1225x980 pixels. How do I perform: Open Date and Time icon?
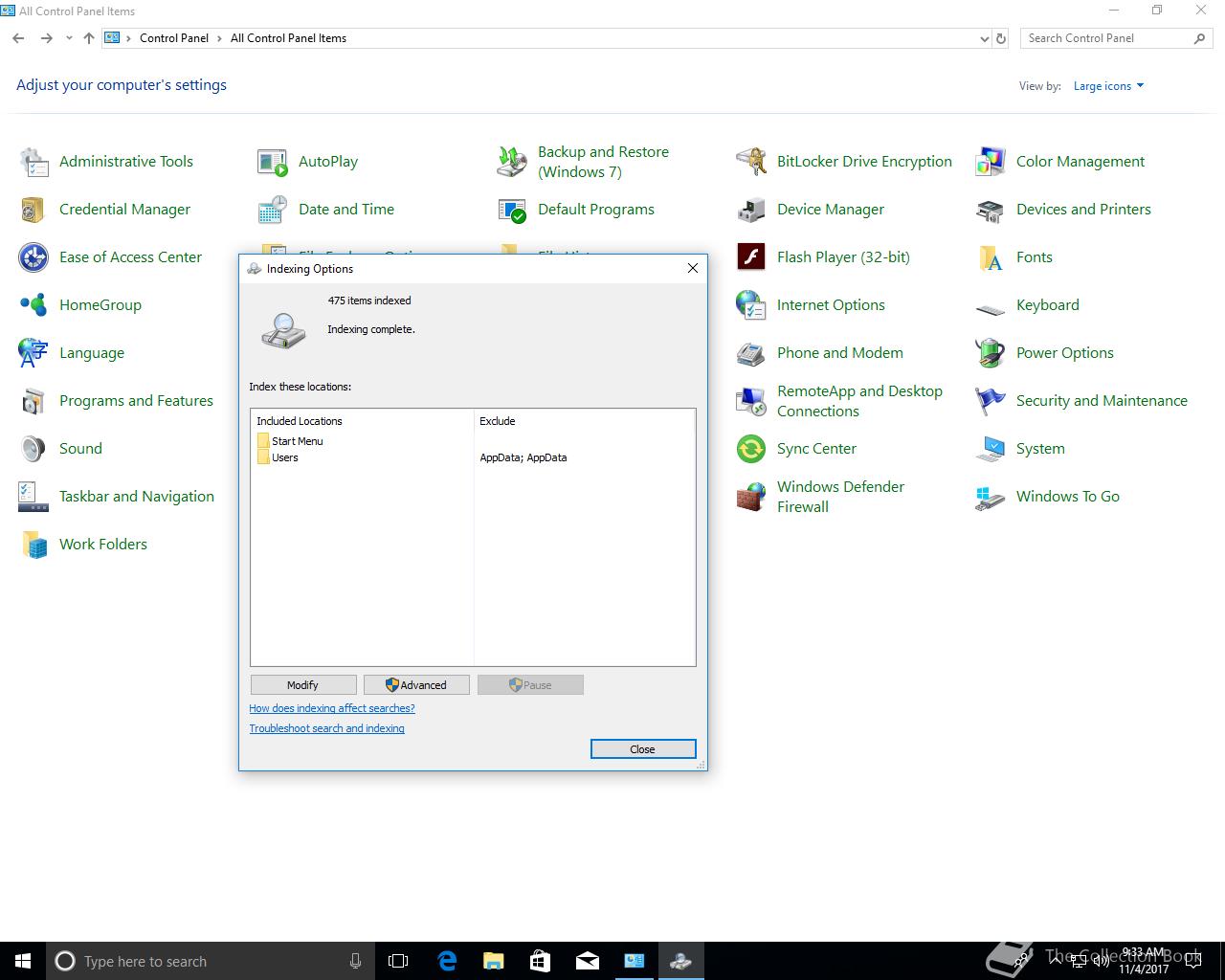point(273,210)
